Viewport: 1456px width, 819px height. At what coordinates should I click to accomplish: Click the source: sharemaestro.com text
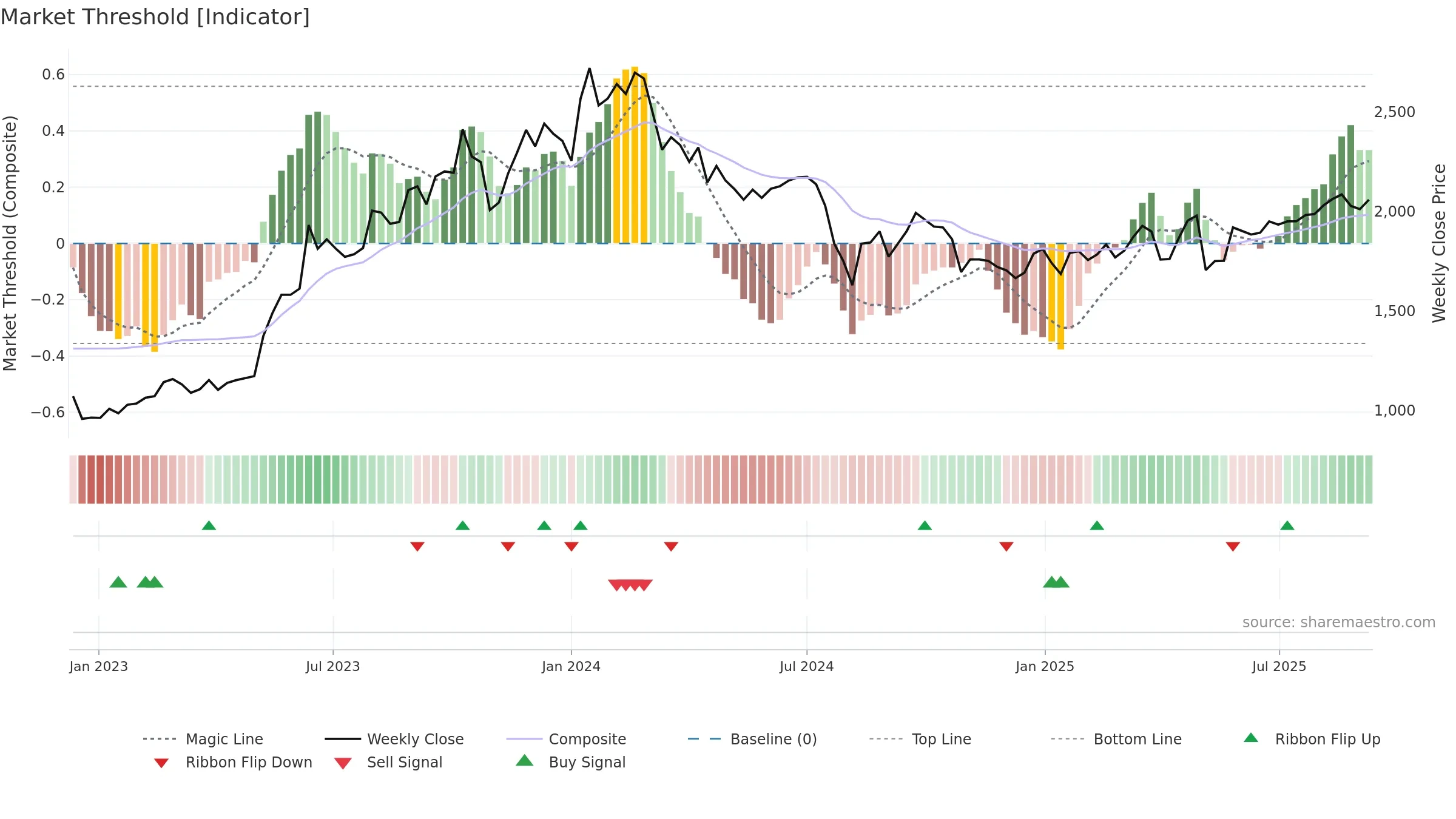click(x=1339, y=622)
